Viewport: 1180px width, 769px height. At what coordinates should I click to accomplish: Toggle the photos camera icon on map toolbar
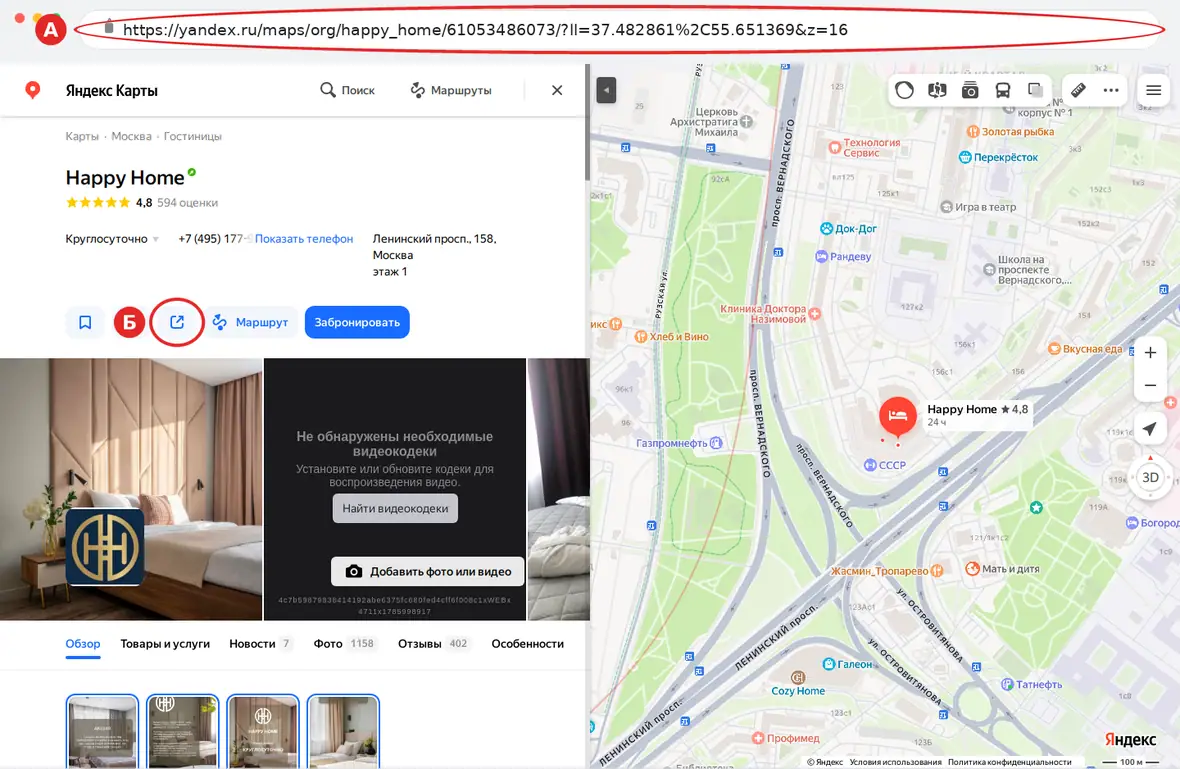tap(970, 90)
